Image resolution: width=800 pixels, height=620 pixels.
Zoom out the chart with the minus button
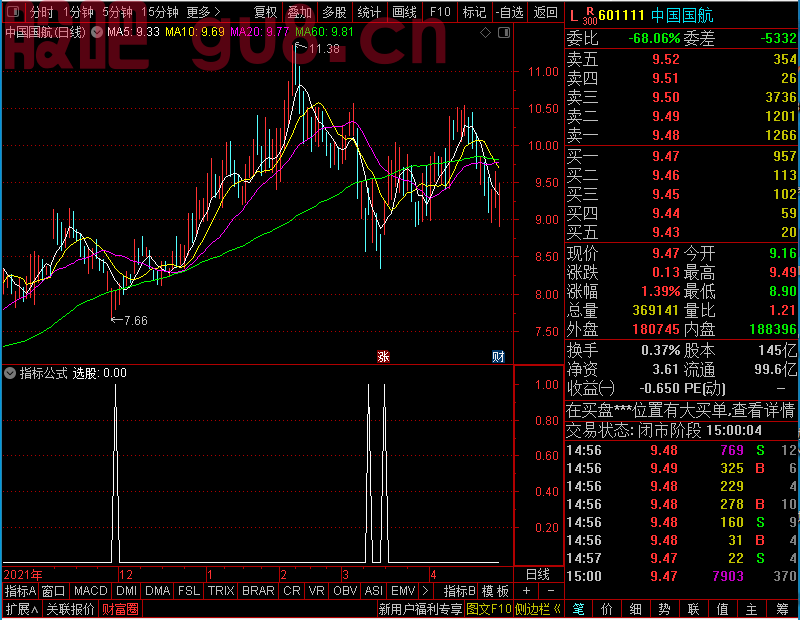click(x=551, y=591)
